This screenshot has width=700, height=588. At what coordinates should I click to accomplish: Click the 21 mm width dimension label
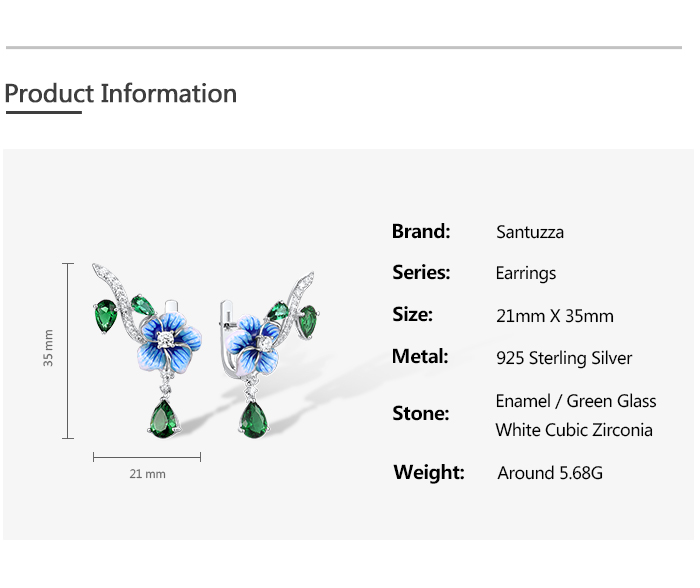147,473
